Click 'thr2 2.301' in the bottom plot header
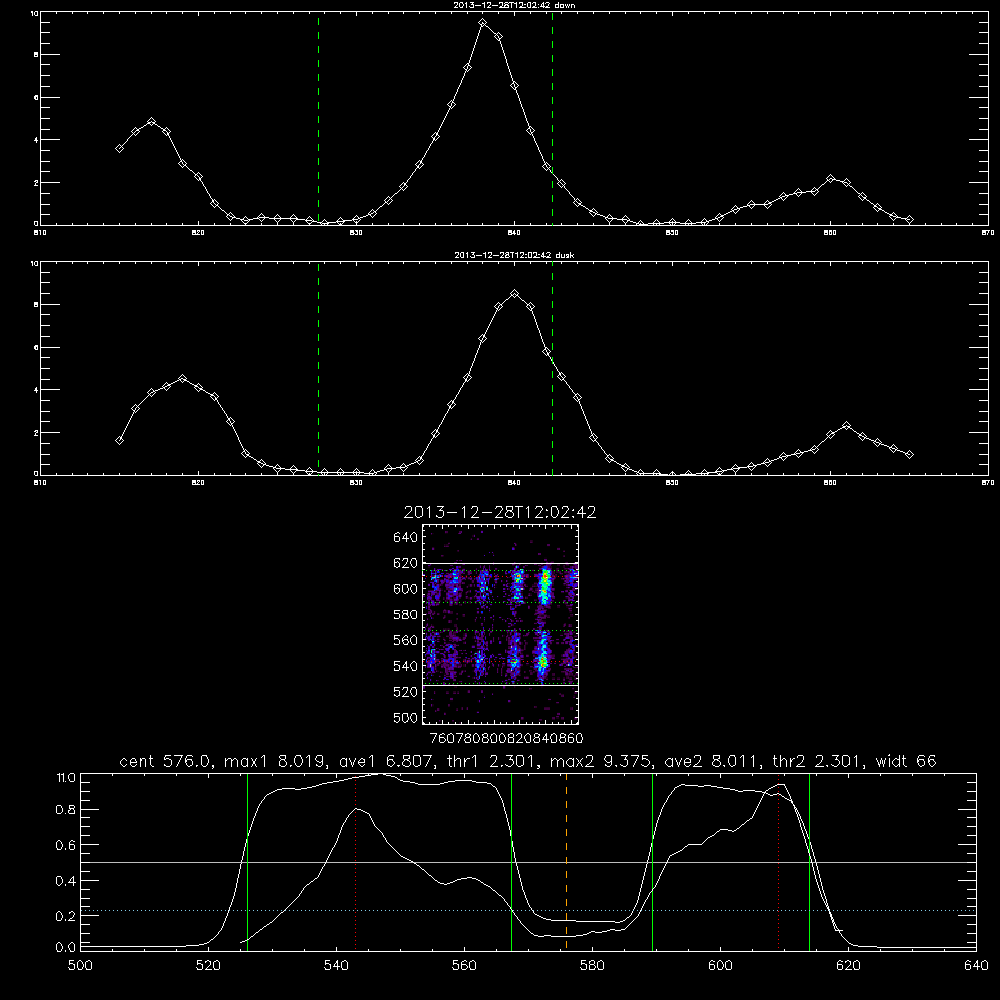The image size is (1000, 1000). [817, 761]
